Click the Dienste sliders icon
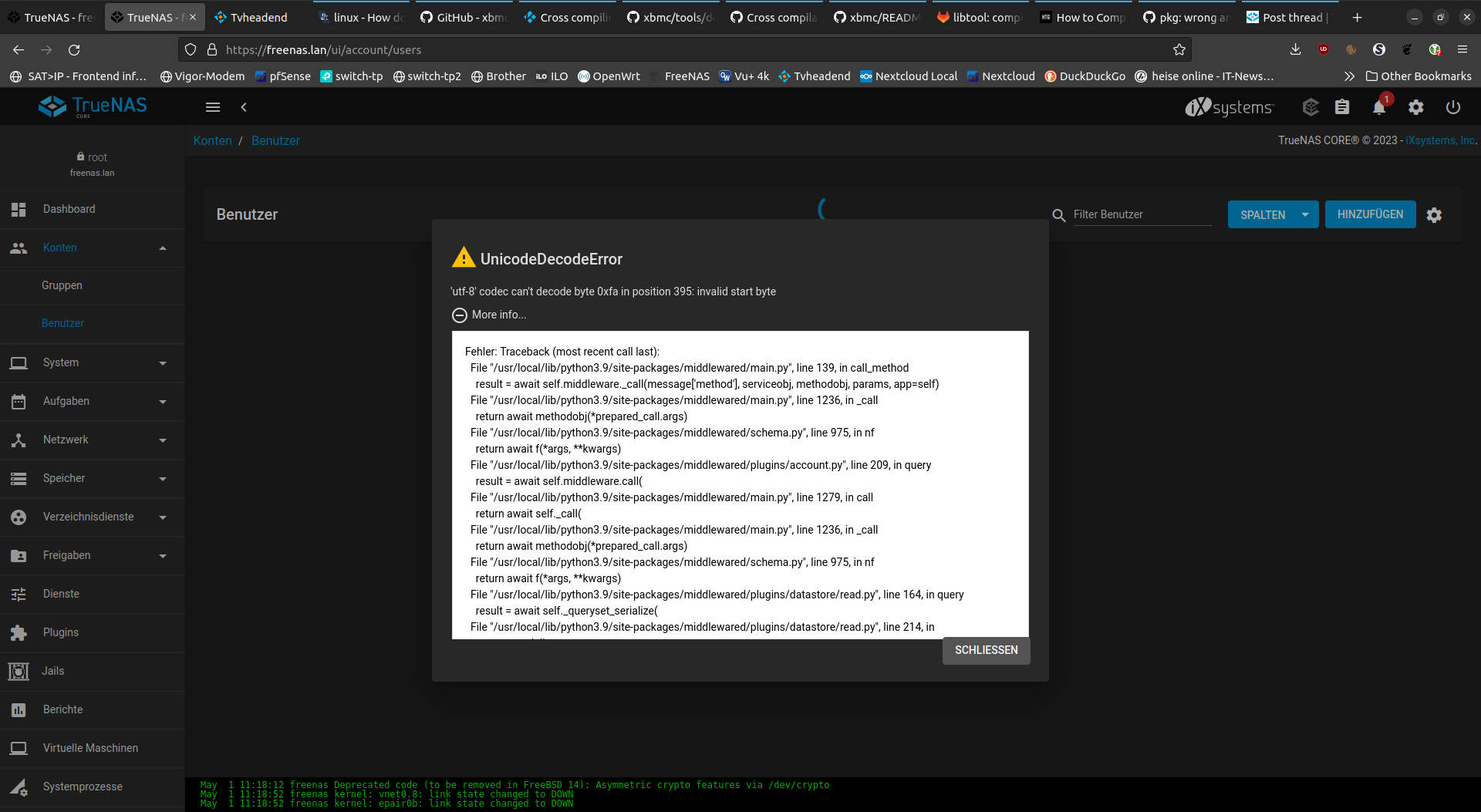This screenshot has height=812, width=1481. click(x=19, y=594)
